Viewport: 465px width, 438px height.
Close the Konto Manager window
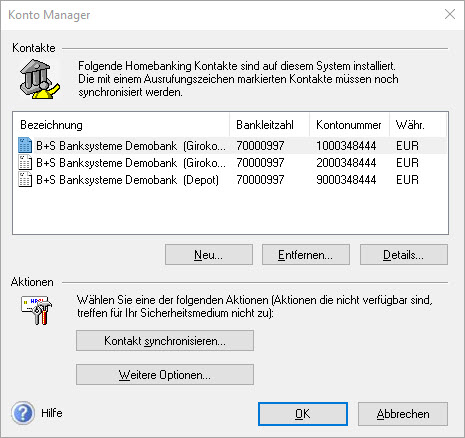point(450,14)
